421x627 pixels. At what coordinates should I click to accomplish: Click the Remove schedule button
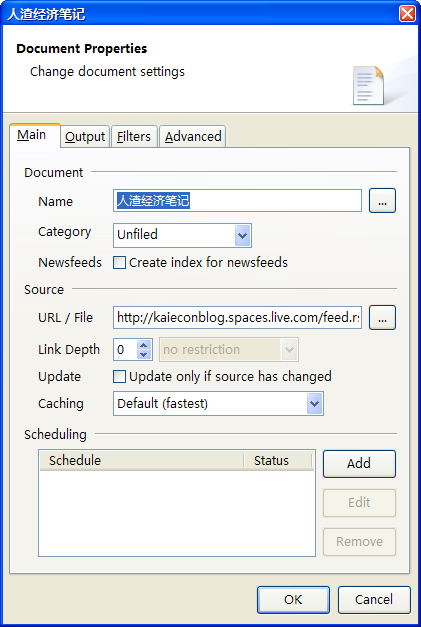coord(359,542)
